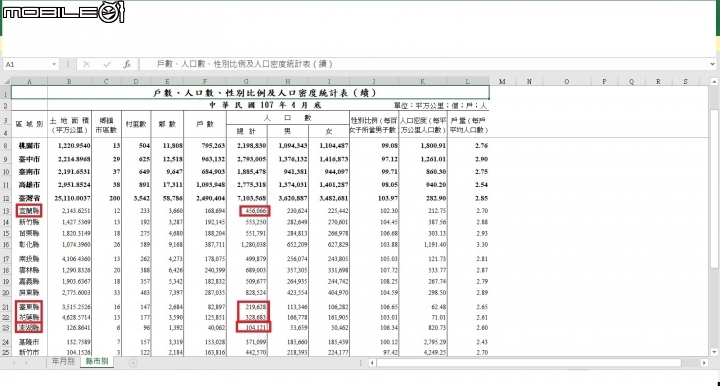Switch to the 年月別 sheet tab

(63, 361)
